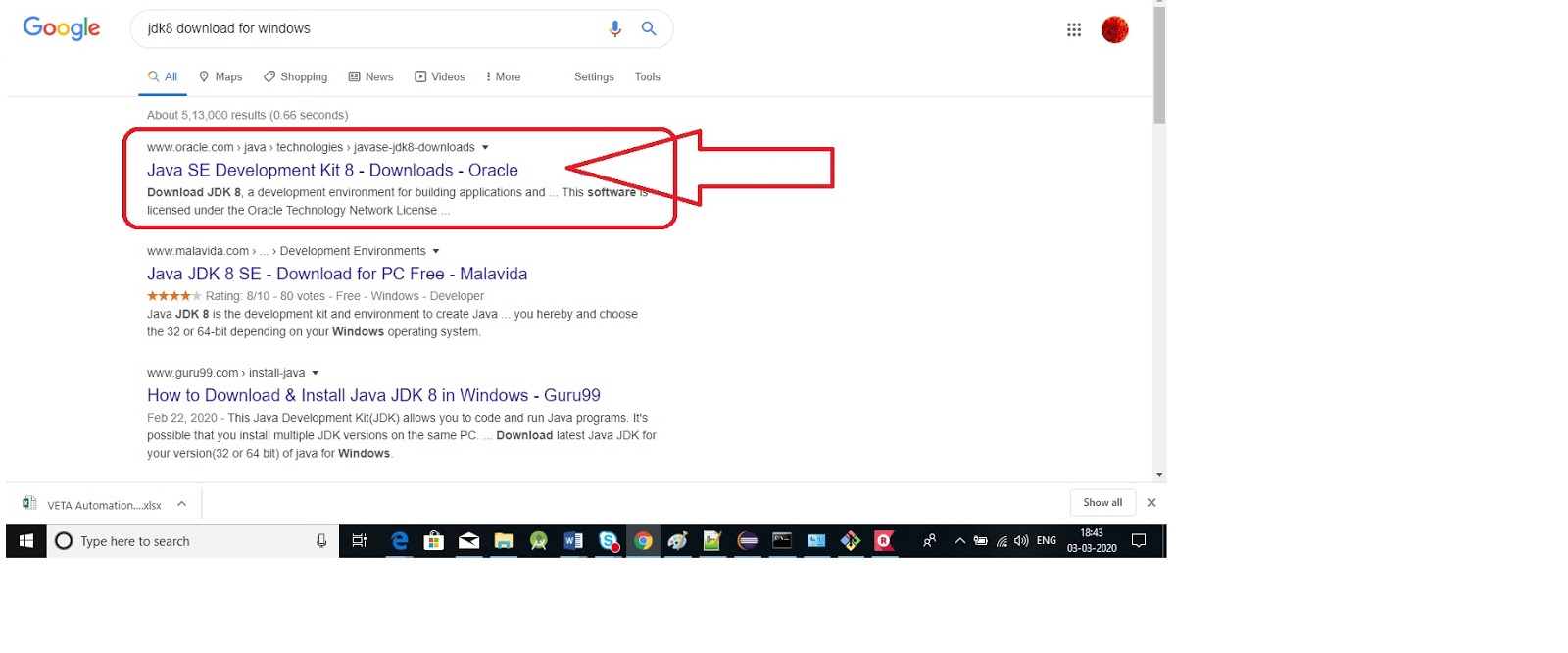Show hidden system tray icons

[959, 540]
